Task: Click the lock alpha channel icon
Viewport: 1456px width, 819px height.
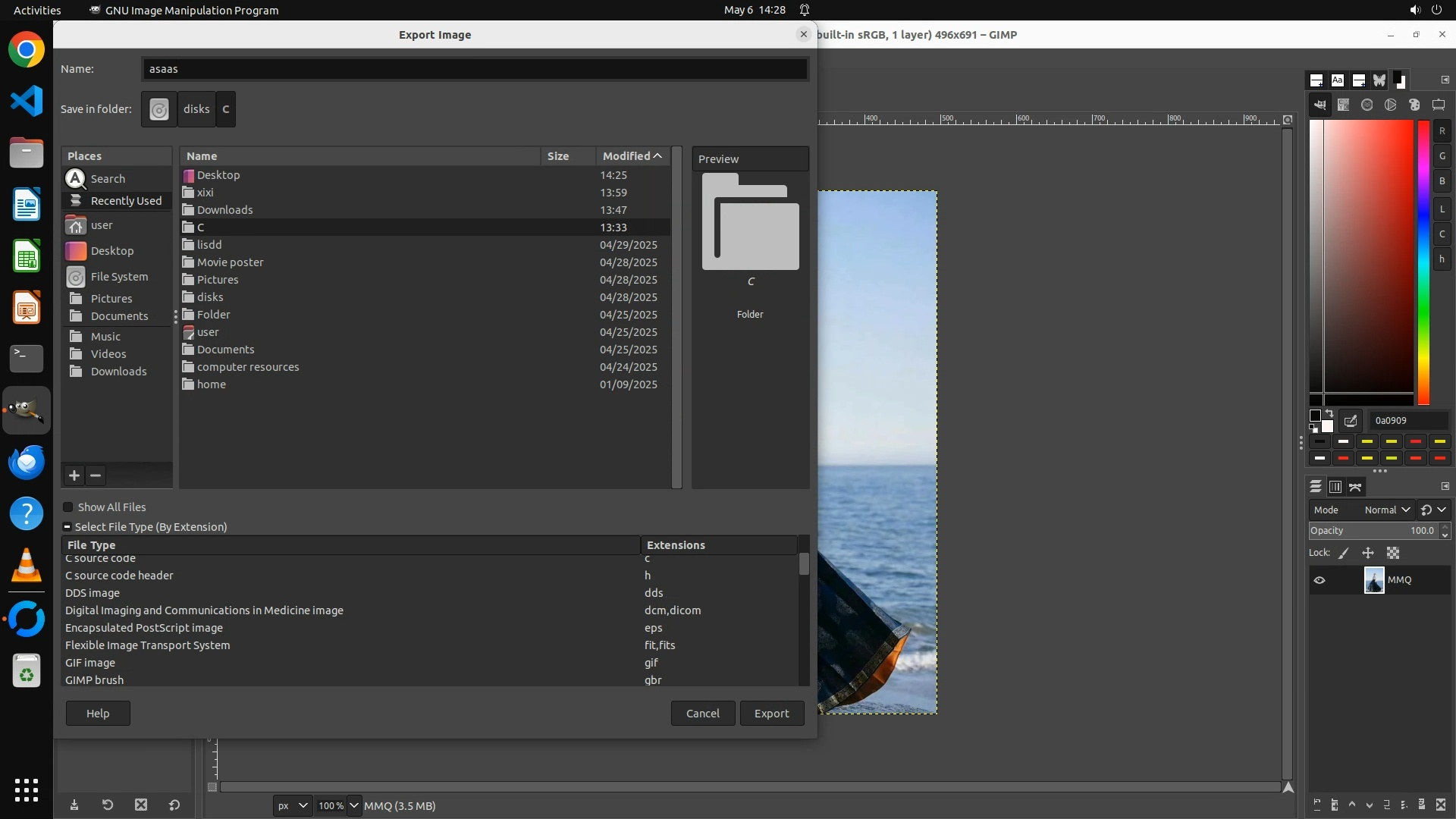Action: 1393,554
